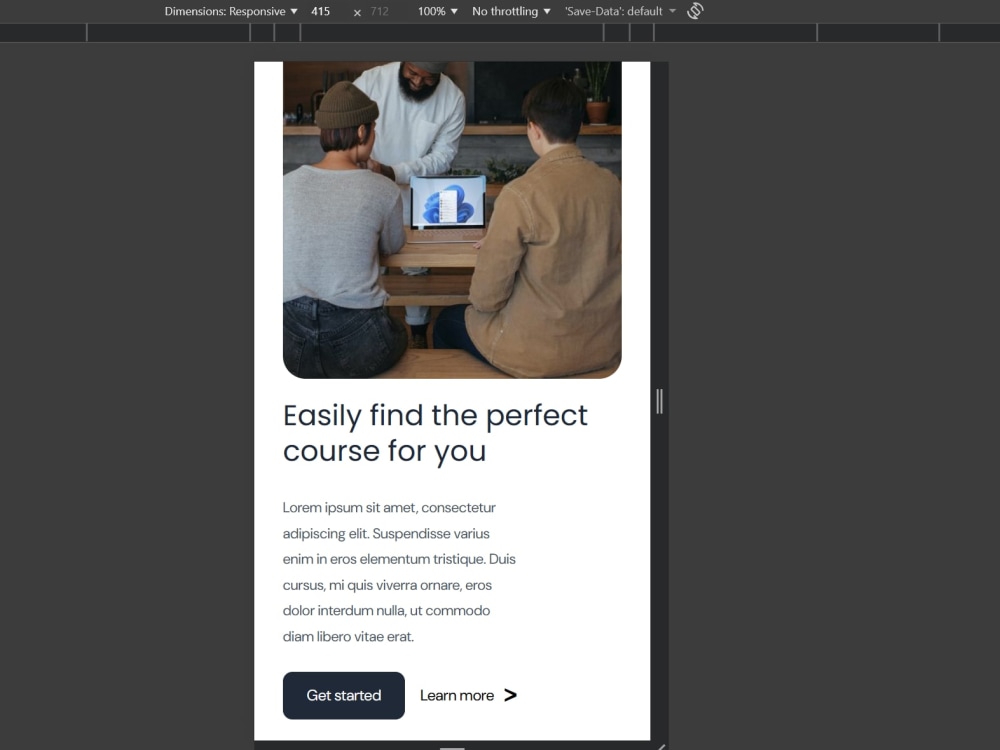Click the Lorem ipsum paragraph text
Screen dimensions: 1000x750
(x=399, y=572)
